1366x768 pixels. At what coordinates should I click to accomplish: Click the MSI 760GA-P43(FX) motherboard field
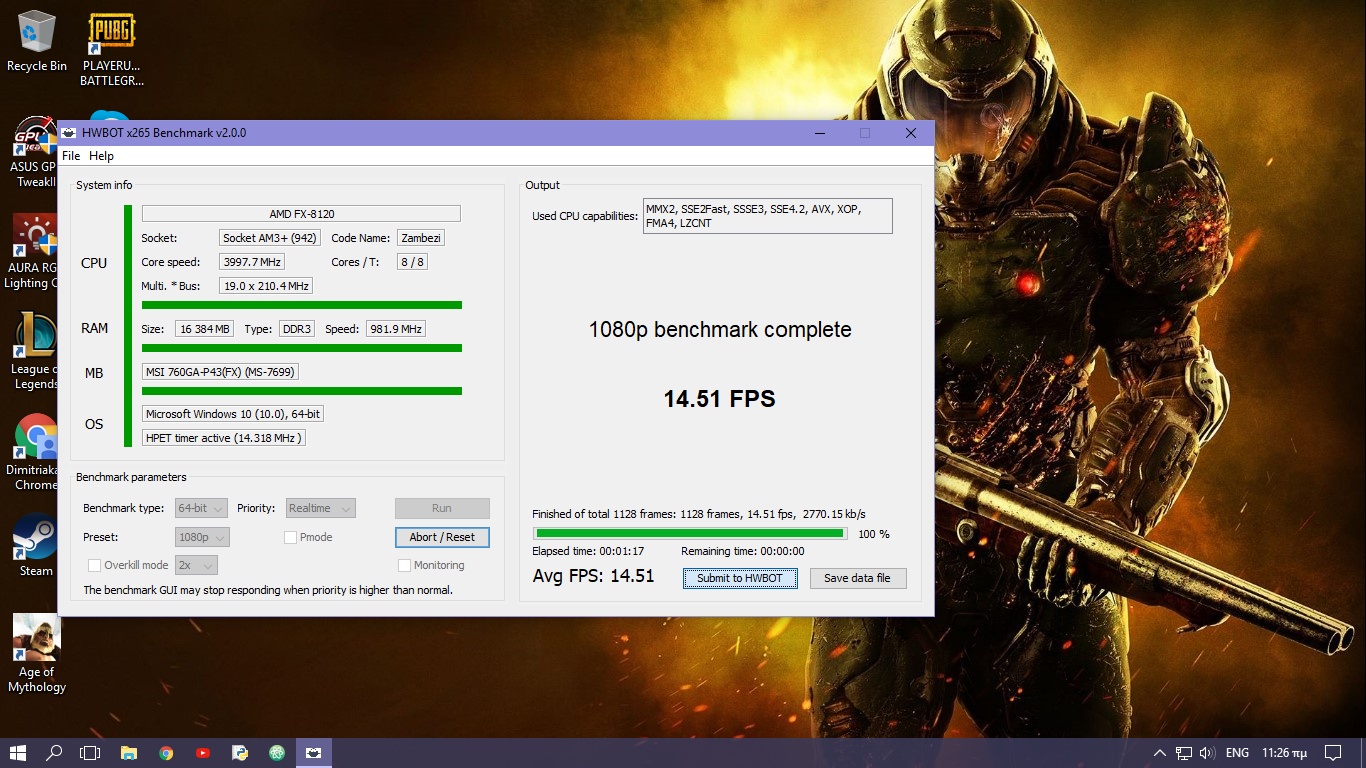tap(220, 372)
